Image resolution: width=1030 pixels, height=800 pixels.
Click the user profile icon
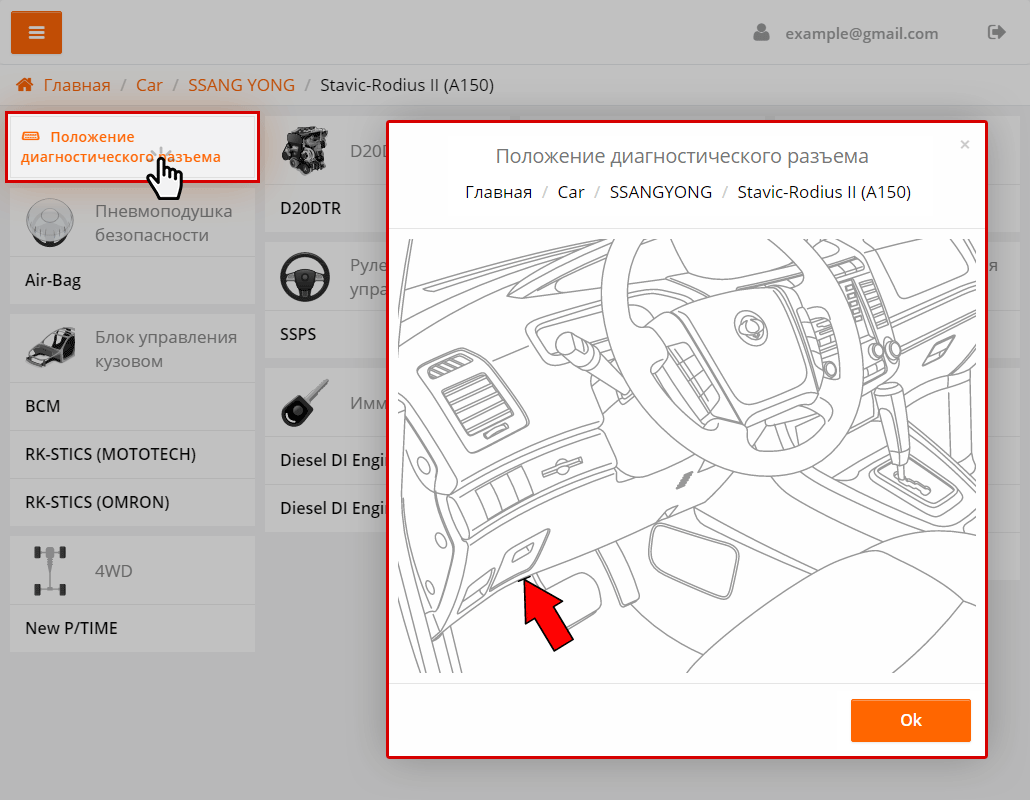click(x=762, y=33)
